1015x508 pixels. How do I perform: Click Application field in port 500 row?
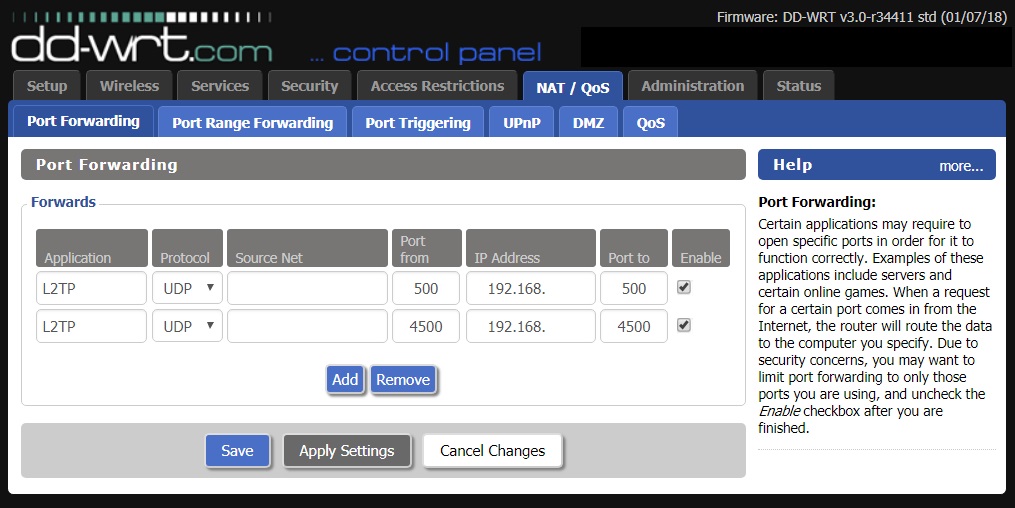coord(91,288)
